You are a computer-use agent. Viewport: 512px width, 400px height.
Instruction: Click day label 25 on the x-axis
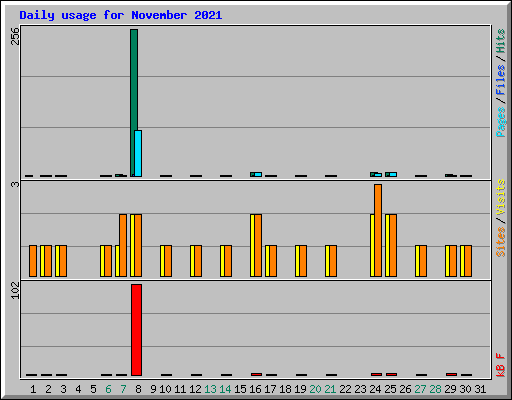click(x=390, y=389)
